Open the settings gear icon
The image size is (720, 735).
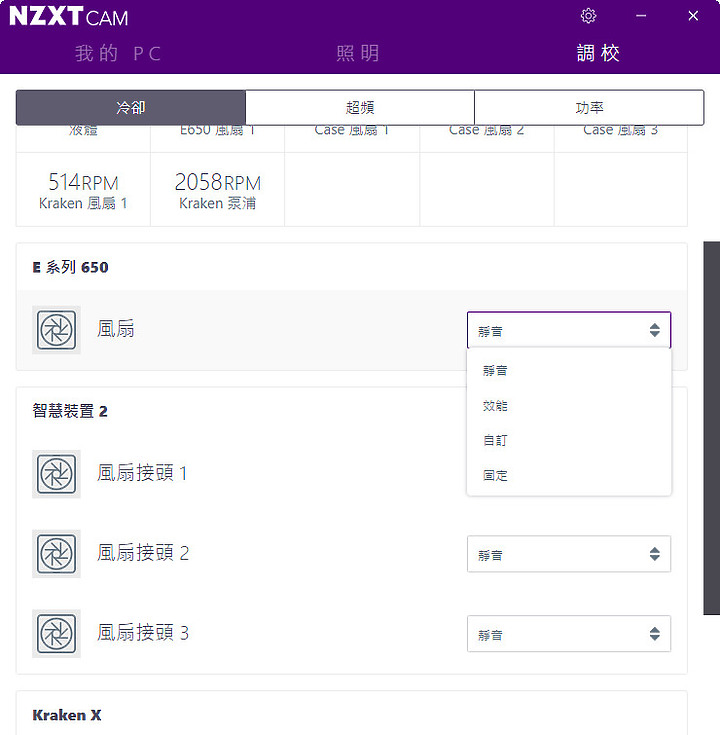click(x=588, y=16)
